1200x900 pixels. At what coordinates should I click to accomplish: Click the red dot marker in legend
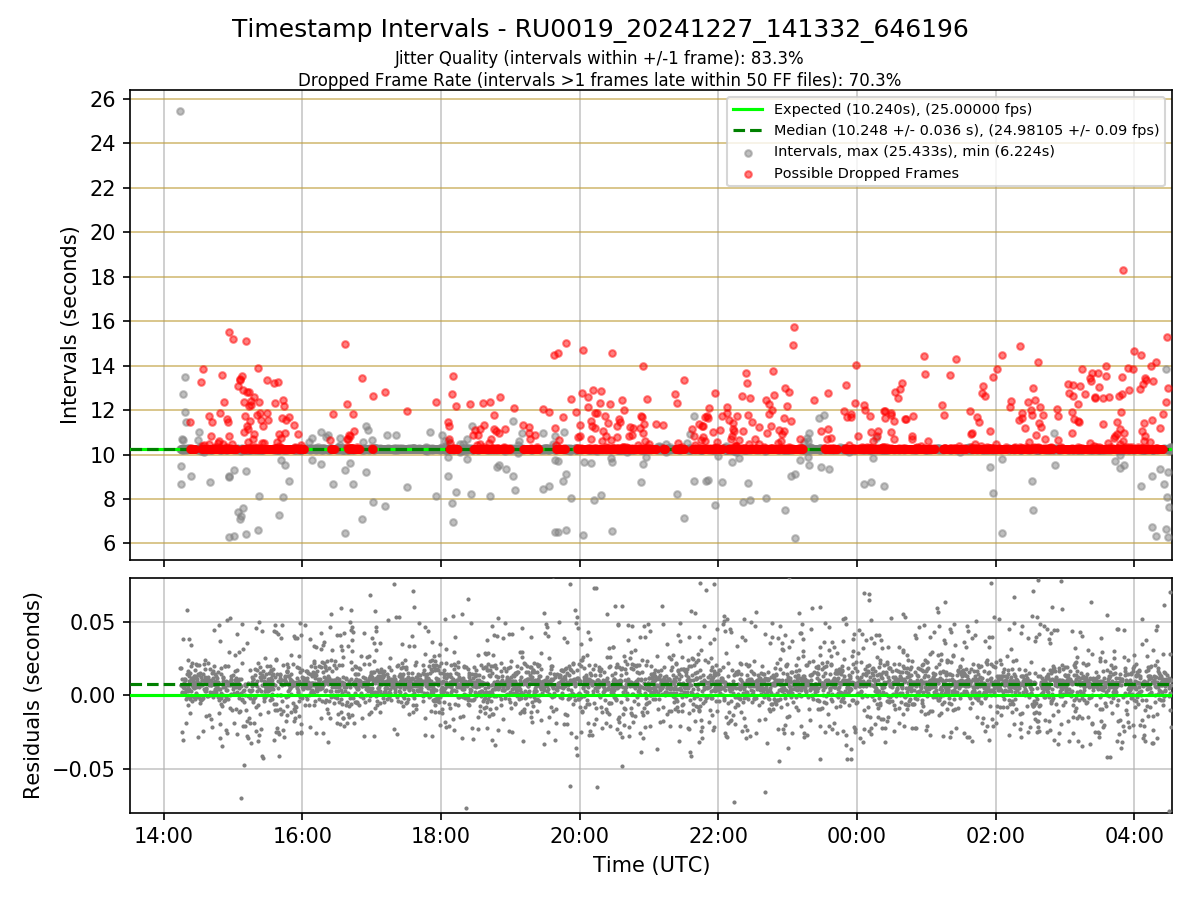point(748,173)
